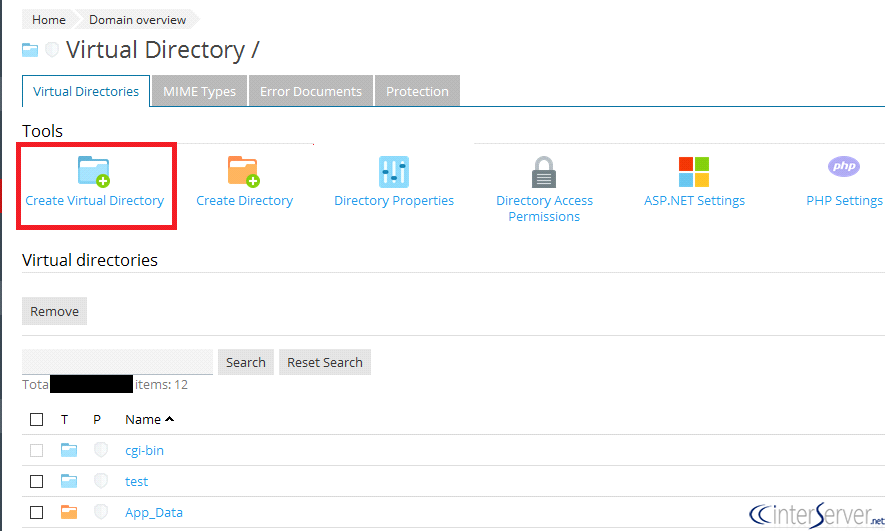Viewport: 885px width, 531px height.
Task: Click the Reset Search button
Action: [x=325, y=362]
